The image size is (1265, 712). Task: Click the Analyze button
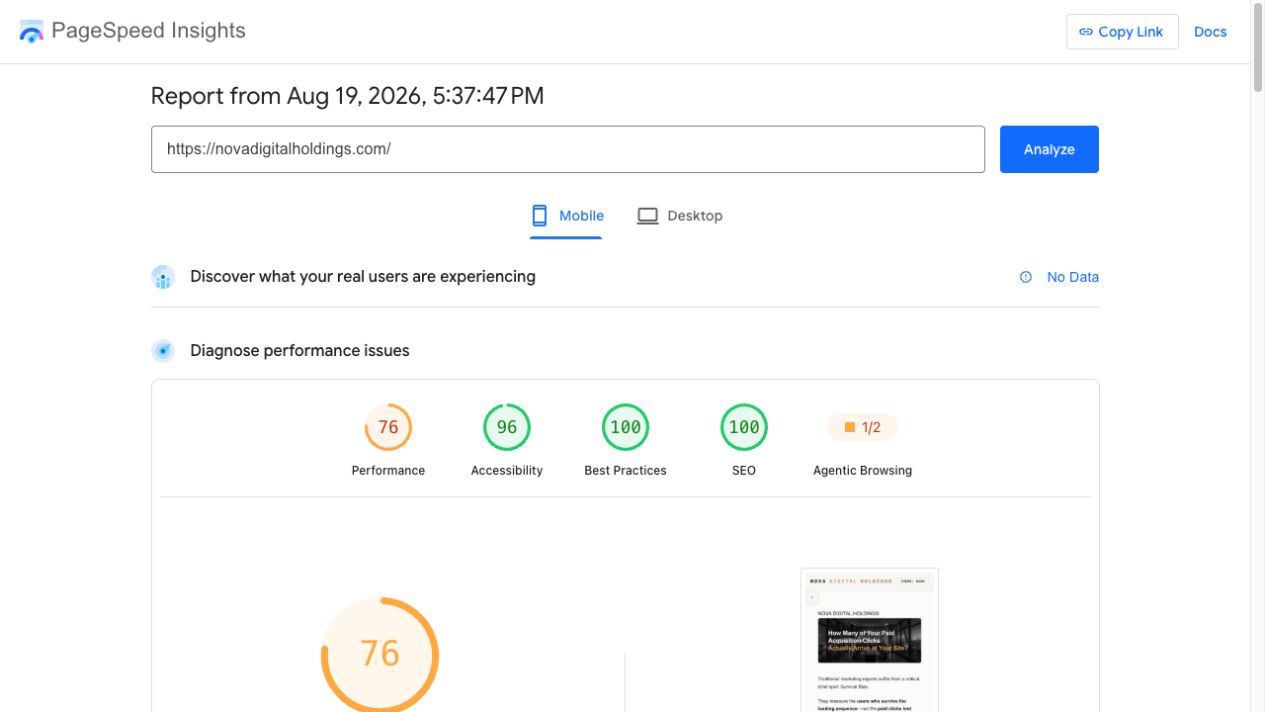[1049, 149]
